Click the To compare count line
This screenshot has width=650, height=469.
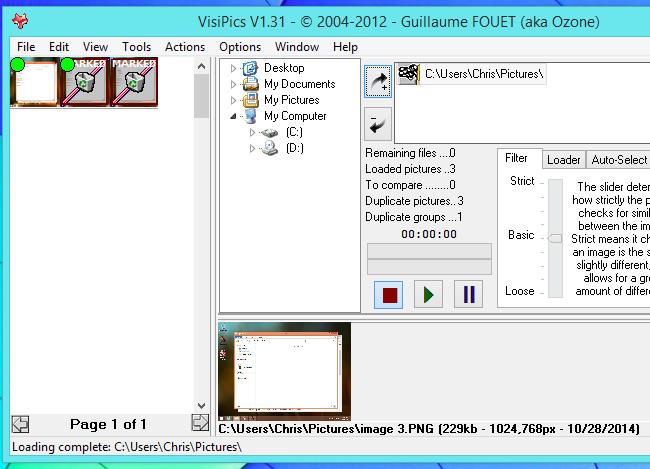(410, 185)
